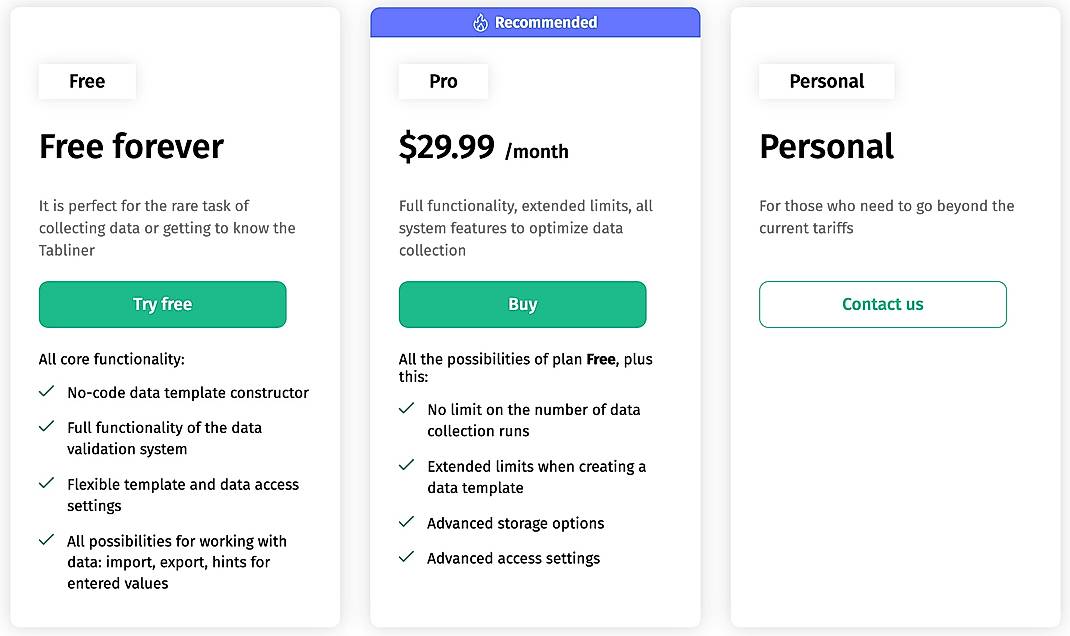Screen dimensions: 1070x636
Task: Click the checkmark beside 'All possibilities for working with data'
Action: click(46, 539)
